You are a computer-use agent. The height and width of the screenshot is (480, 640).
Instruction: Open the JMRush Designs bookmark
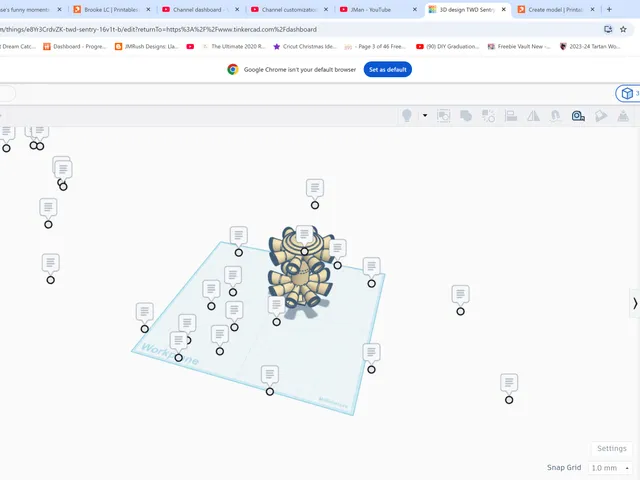click(147, 47)
